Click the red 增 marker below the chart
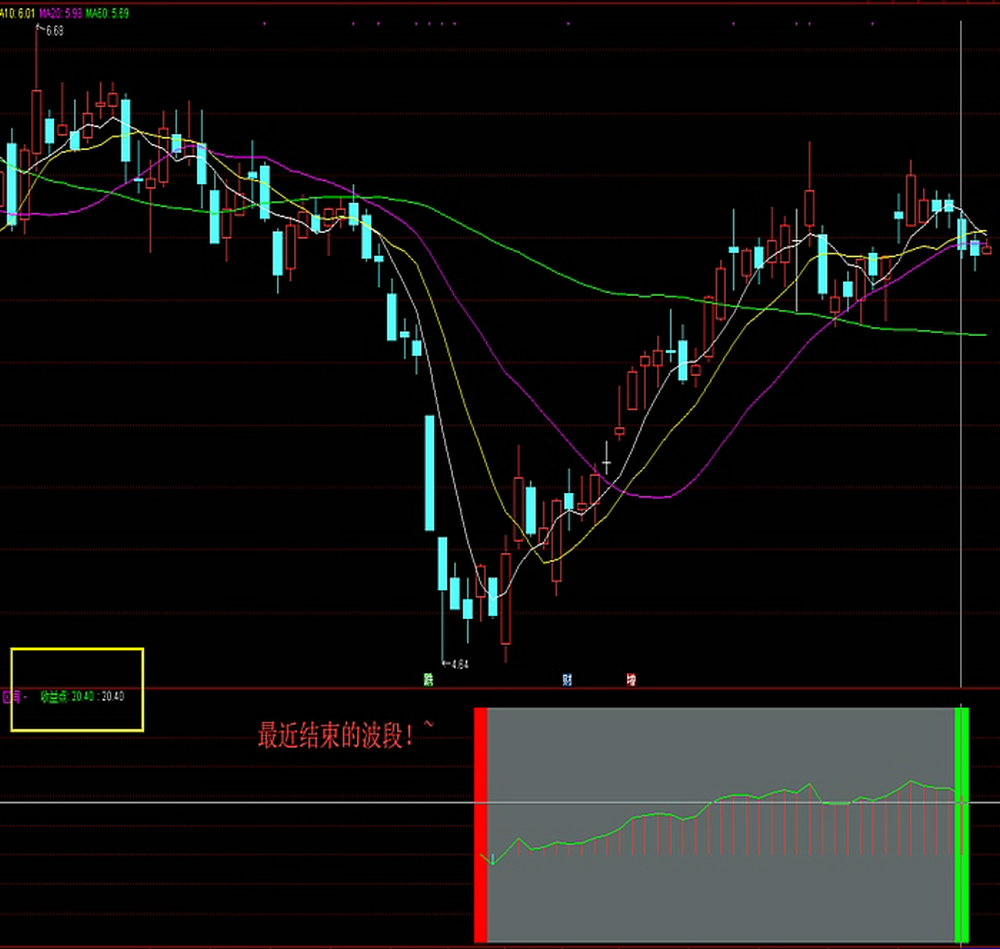 click(x=631, y=680)
